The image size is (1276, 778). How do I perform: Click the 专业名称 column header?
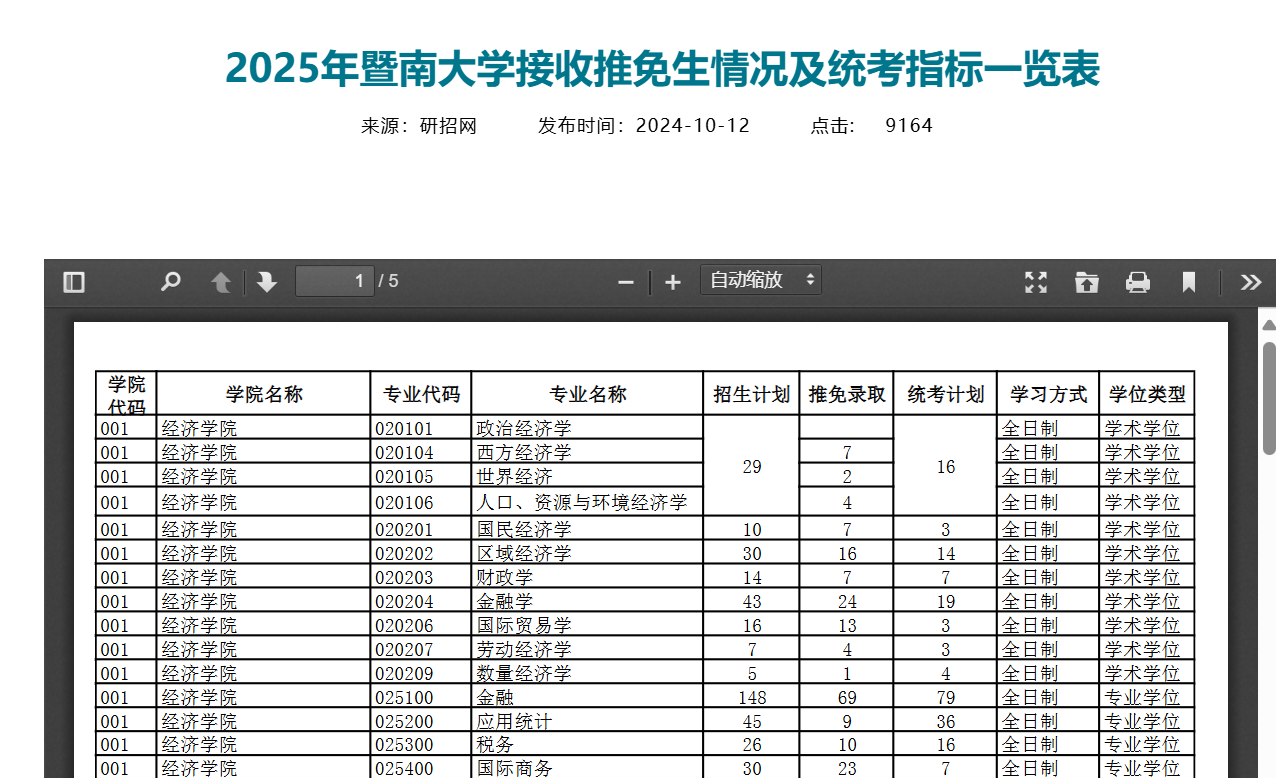587,394
